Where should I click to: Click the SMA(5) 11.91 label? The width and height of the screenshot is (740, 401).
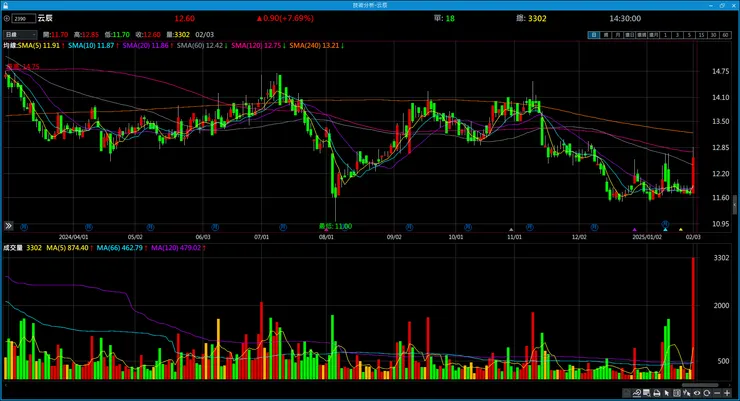pyautogui.click(x=39, y=46)
